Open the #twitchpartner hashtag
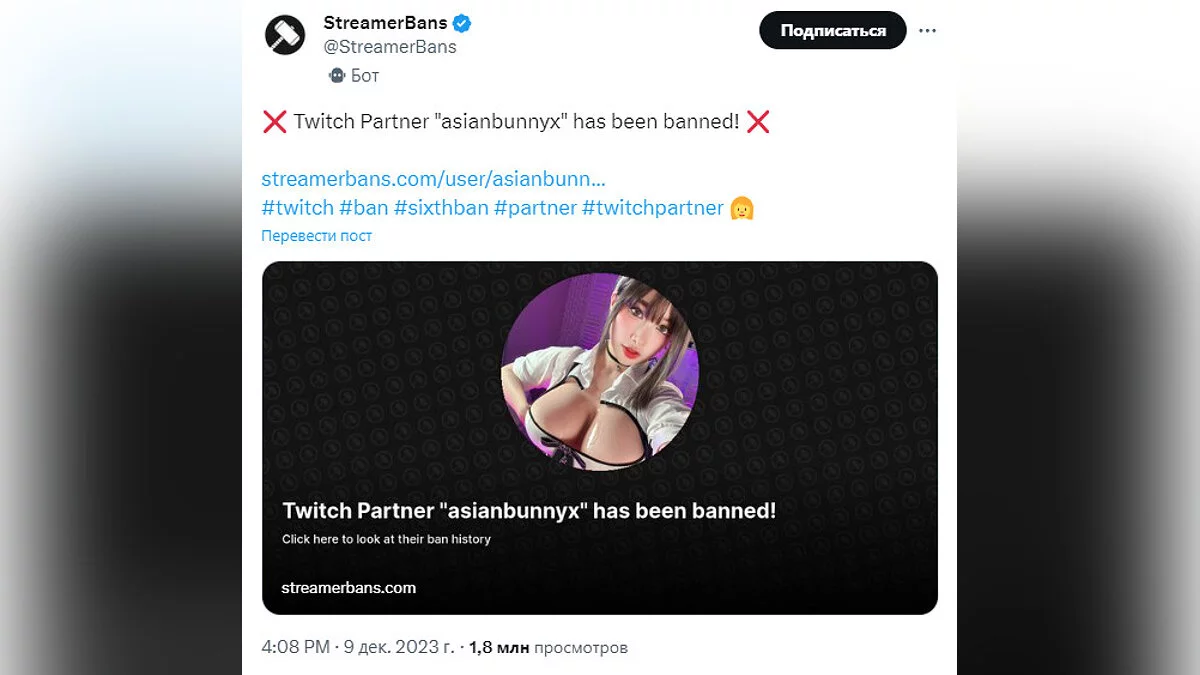The image size is (1200, 675). (652, 208)
